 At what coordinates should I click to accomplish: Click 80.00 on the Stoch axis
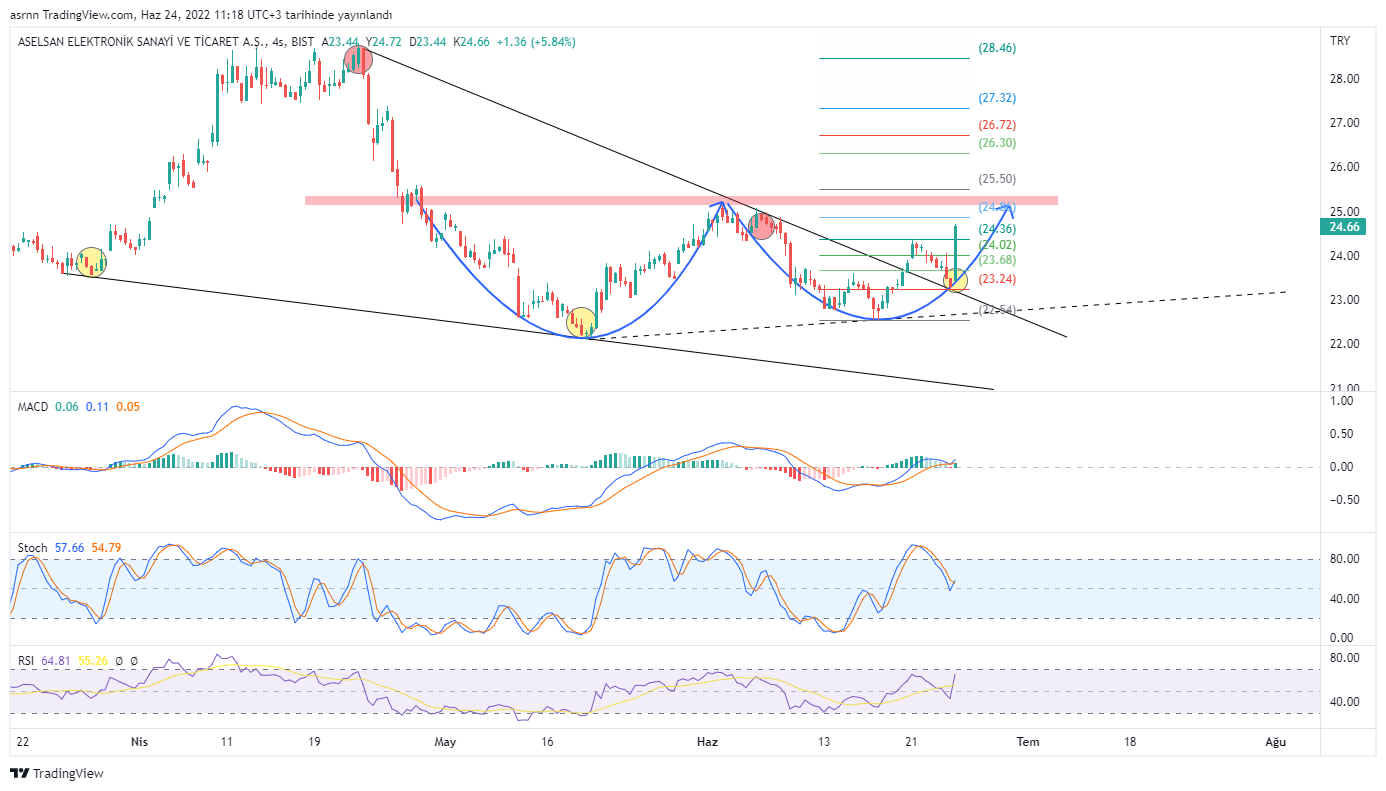point(1344,559)
